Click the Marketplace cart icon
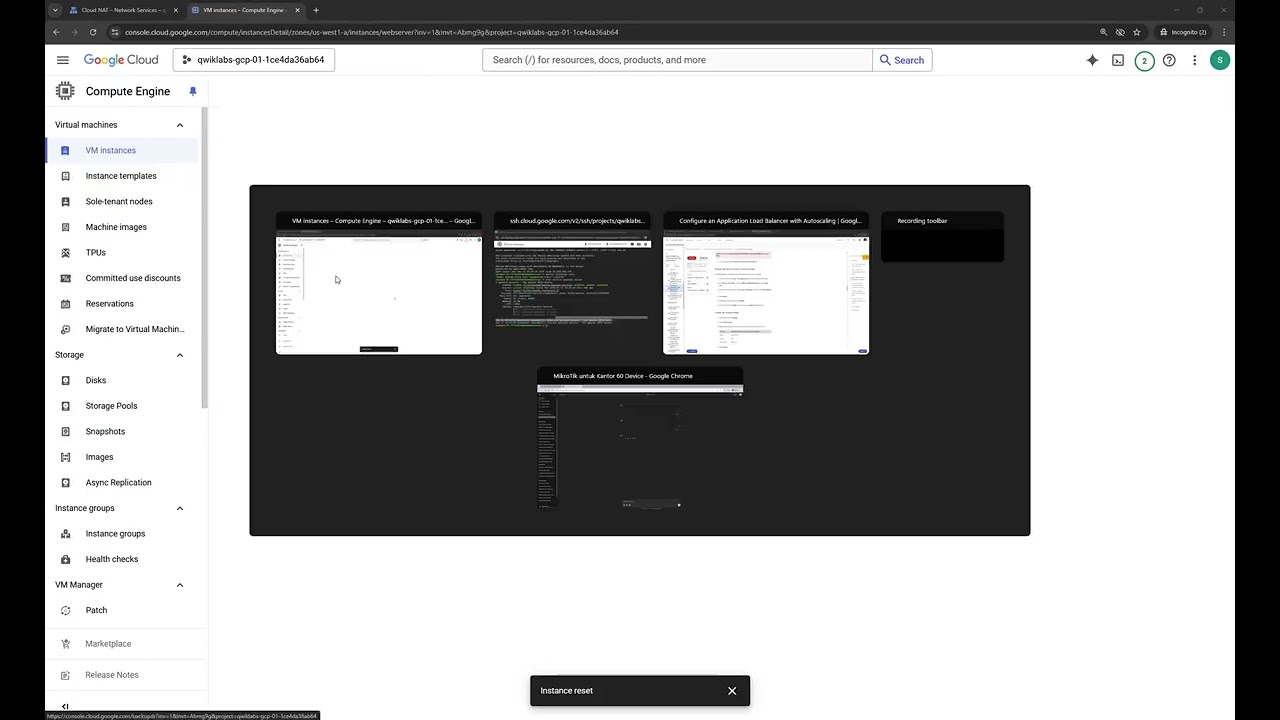This screenshot has width=1280, height=720. 66,644
